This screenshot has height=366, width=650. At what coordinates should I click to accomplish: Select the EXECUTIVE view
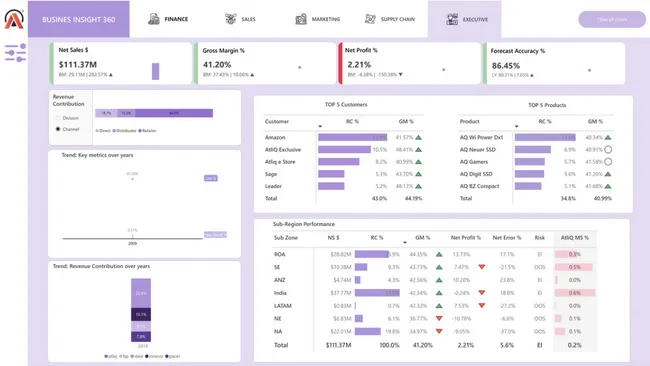coord(465,19)
